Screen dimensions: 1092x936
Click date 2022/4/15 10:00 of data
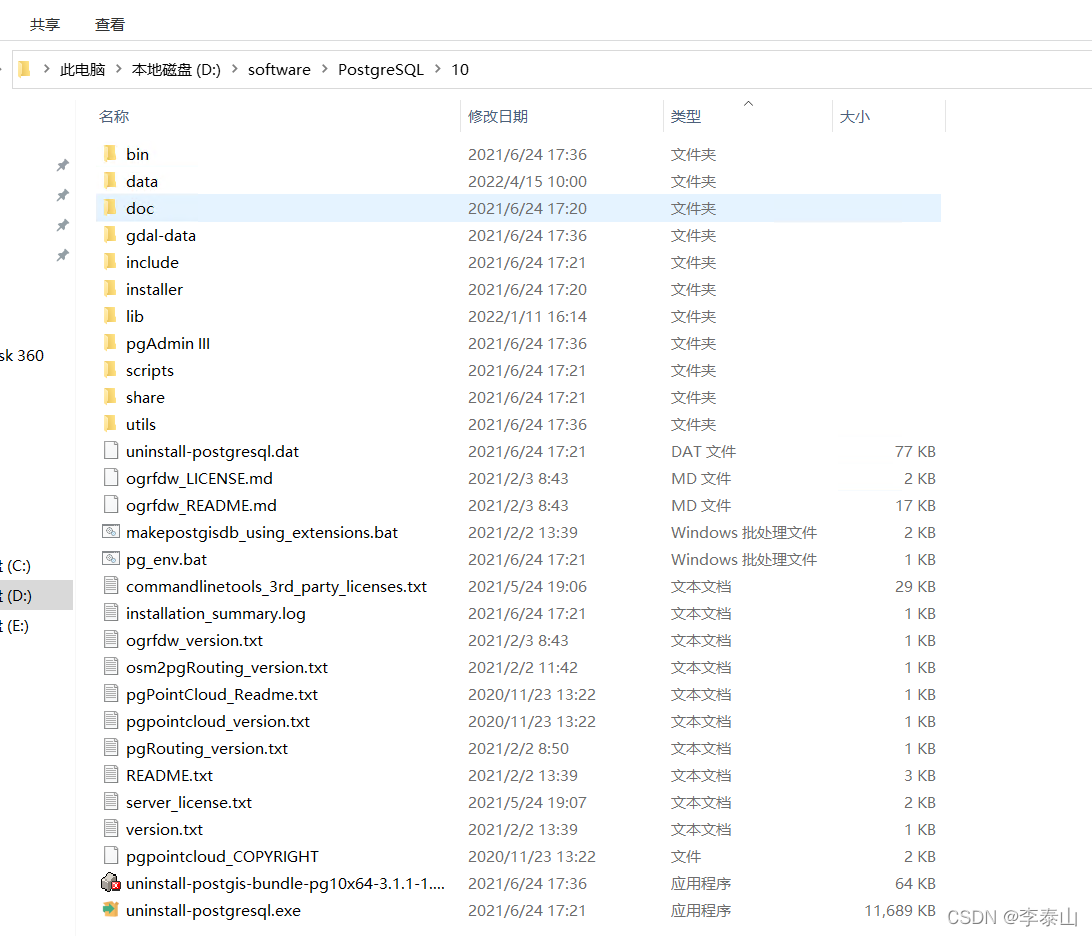click(x=527, y=181)
